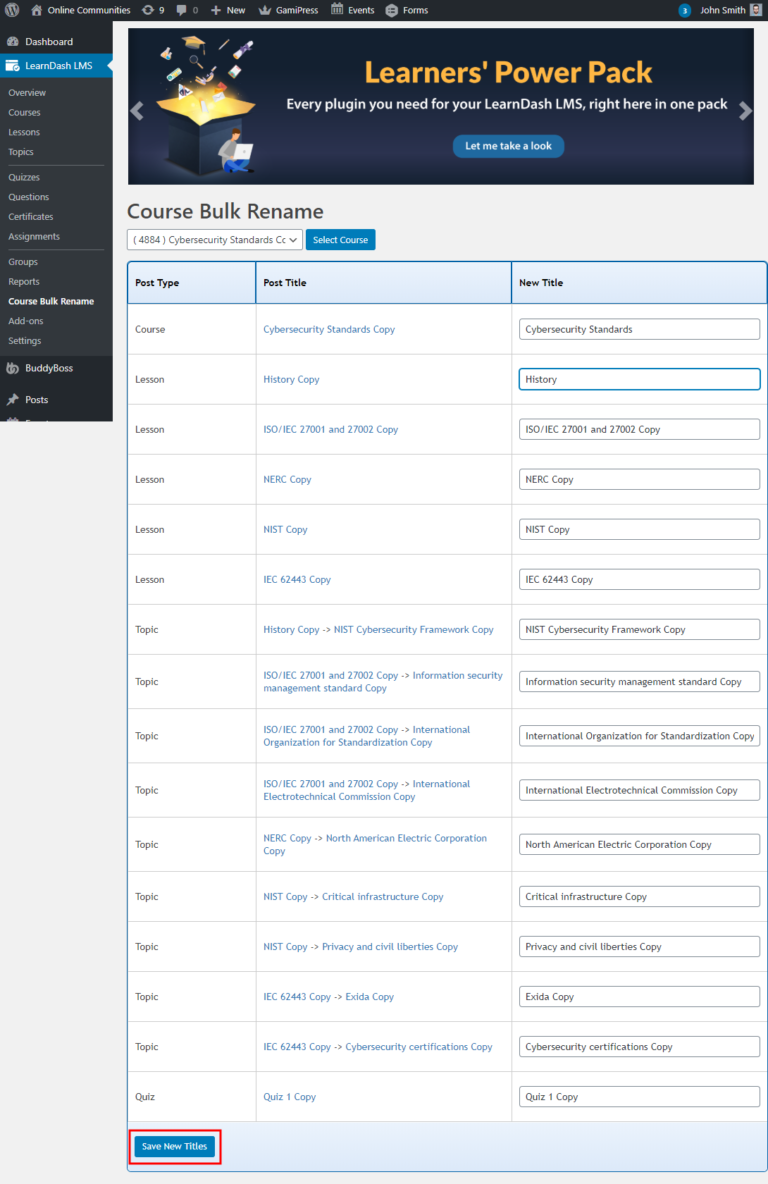This screenshot has height=1184, width=768.
Task: Click the Select Course button
Action: 341,239
